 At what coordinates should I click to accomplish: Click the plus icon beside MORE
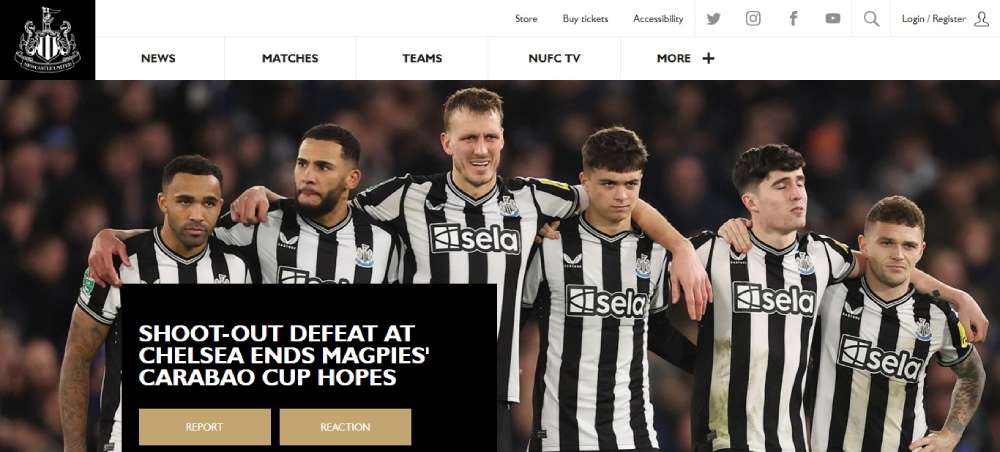pyautogui.click(x=708, y=58)
